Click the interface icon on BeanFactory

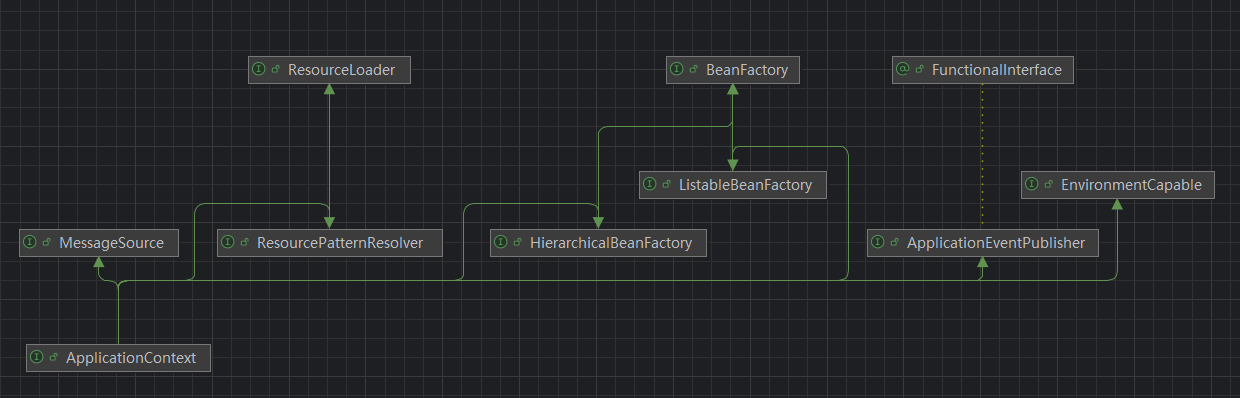(677, 70)
